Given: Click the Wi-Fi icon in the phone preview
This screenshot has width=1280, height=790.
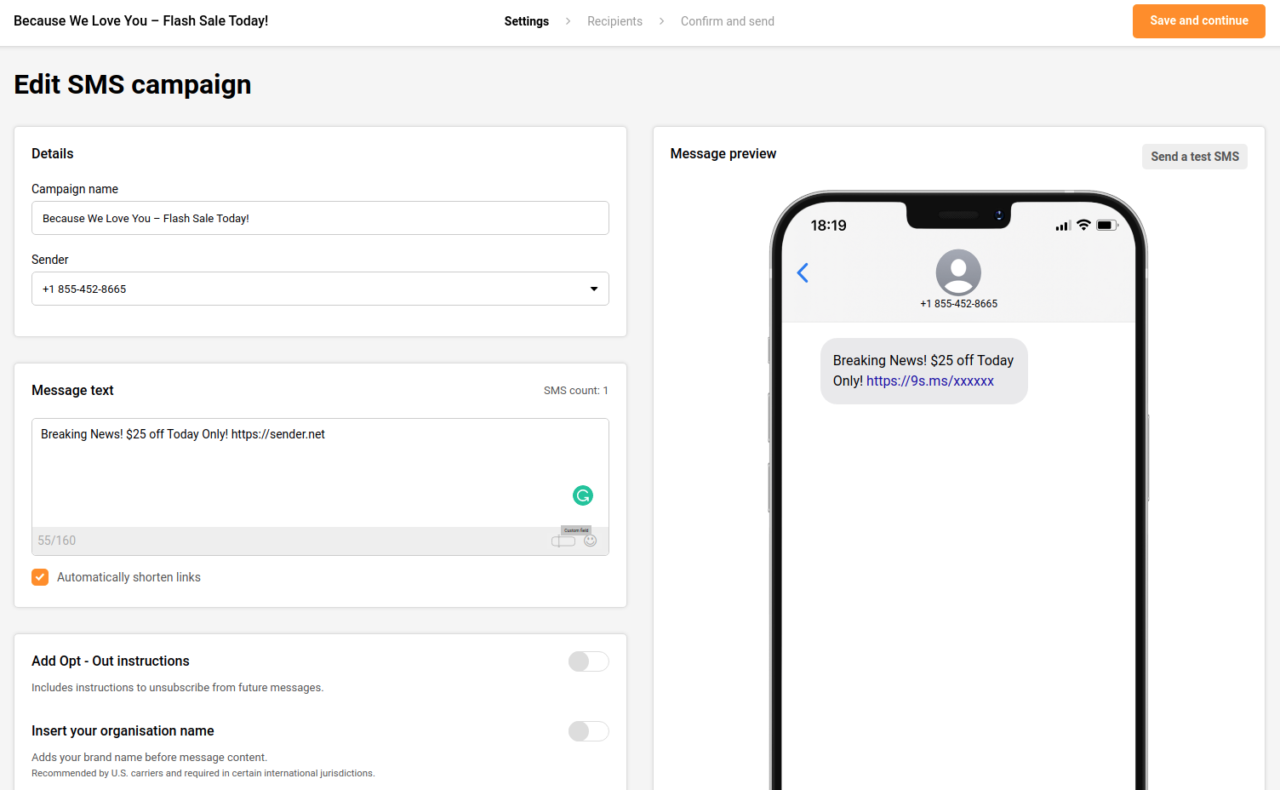Looking at the screenshot, I should (x=1083, y=225).
